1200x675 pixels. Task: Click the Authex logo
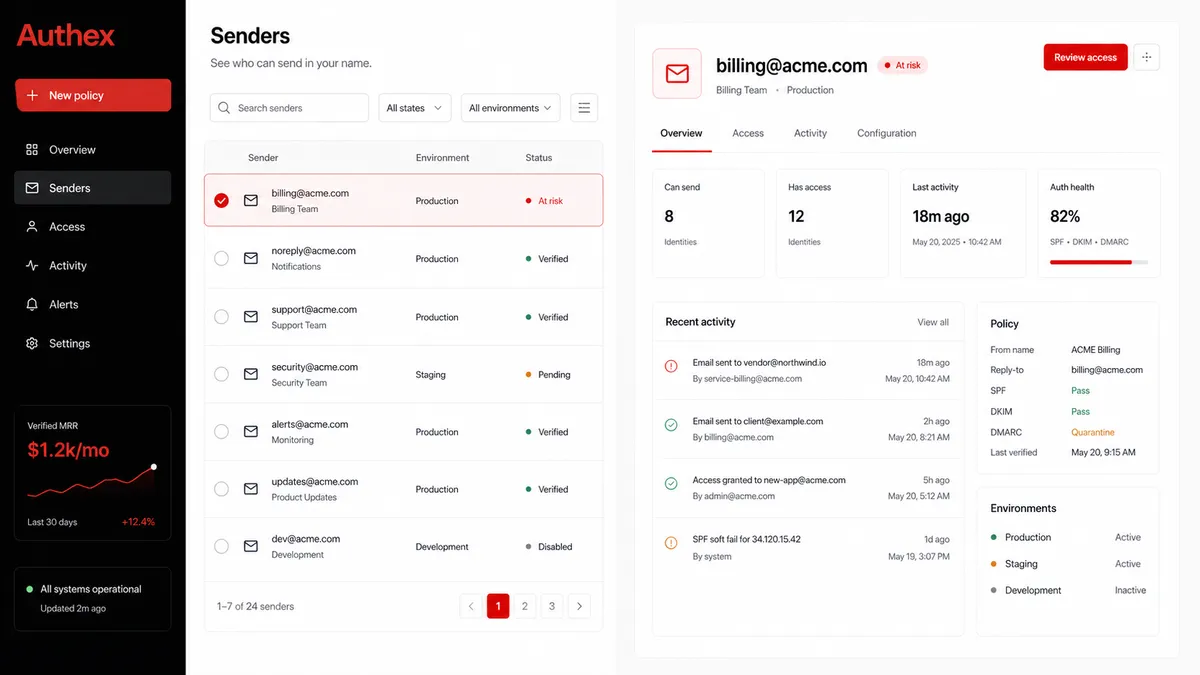(x=66, y=36)
